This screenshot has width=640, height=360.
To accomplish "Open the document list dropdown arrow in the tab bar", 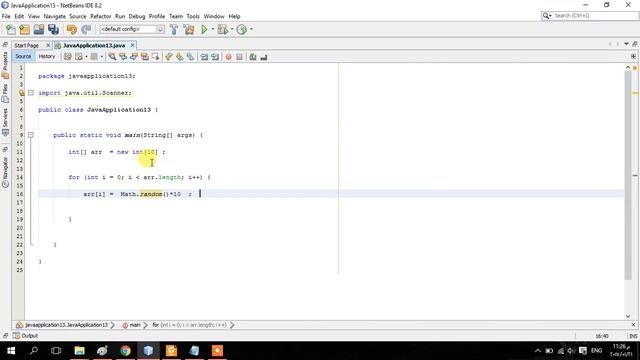I will pos(626,44).
